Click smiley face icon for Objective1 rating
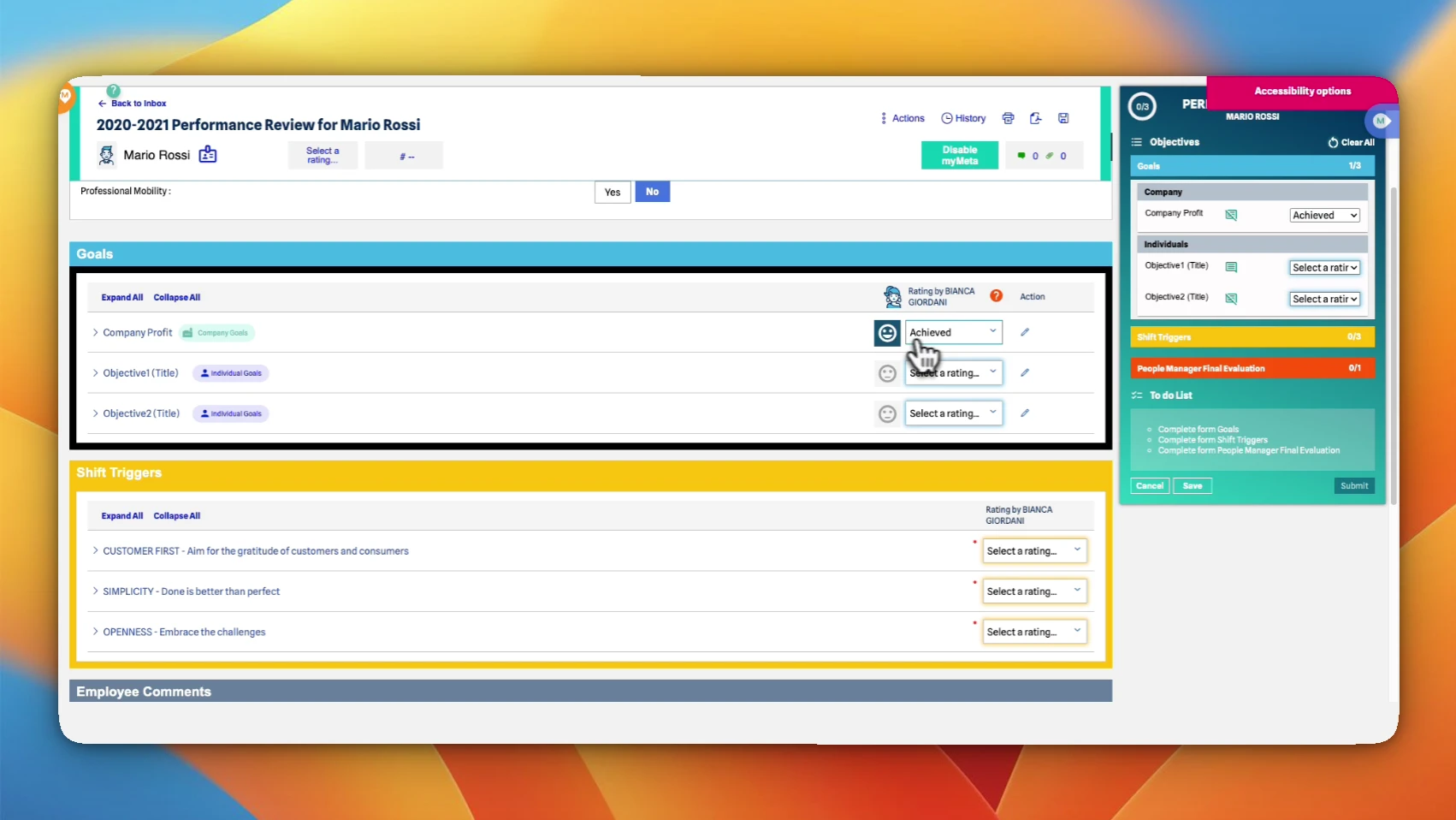1456x820 pixels. [x=887, y=373]
